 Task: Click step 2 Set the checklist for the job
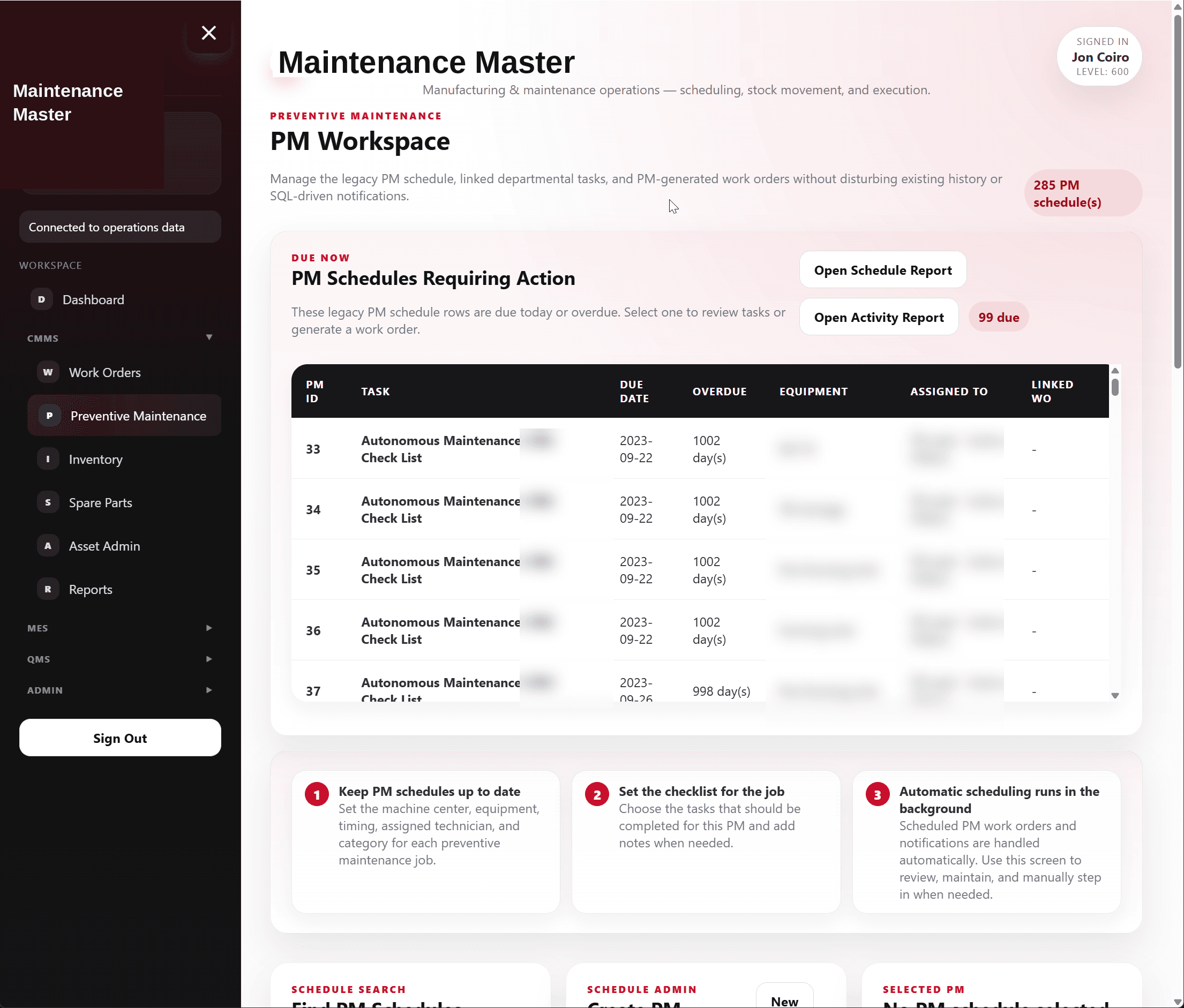(x=706, y=842)
